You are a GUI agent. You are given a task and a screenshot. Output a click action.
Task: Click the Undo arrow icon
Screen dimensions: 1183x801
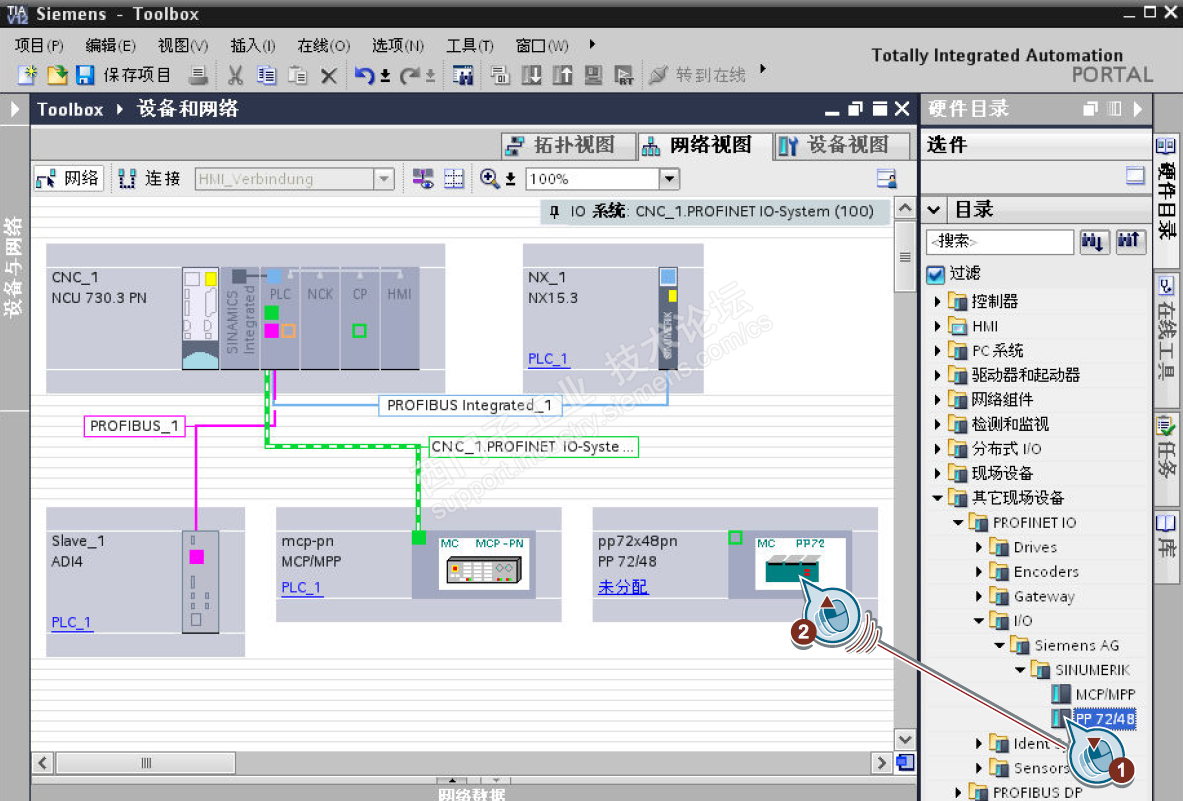click(x=364, y=75)
